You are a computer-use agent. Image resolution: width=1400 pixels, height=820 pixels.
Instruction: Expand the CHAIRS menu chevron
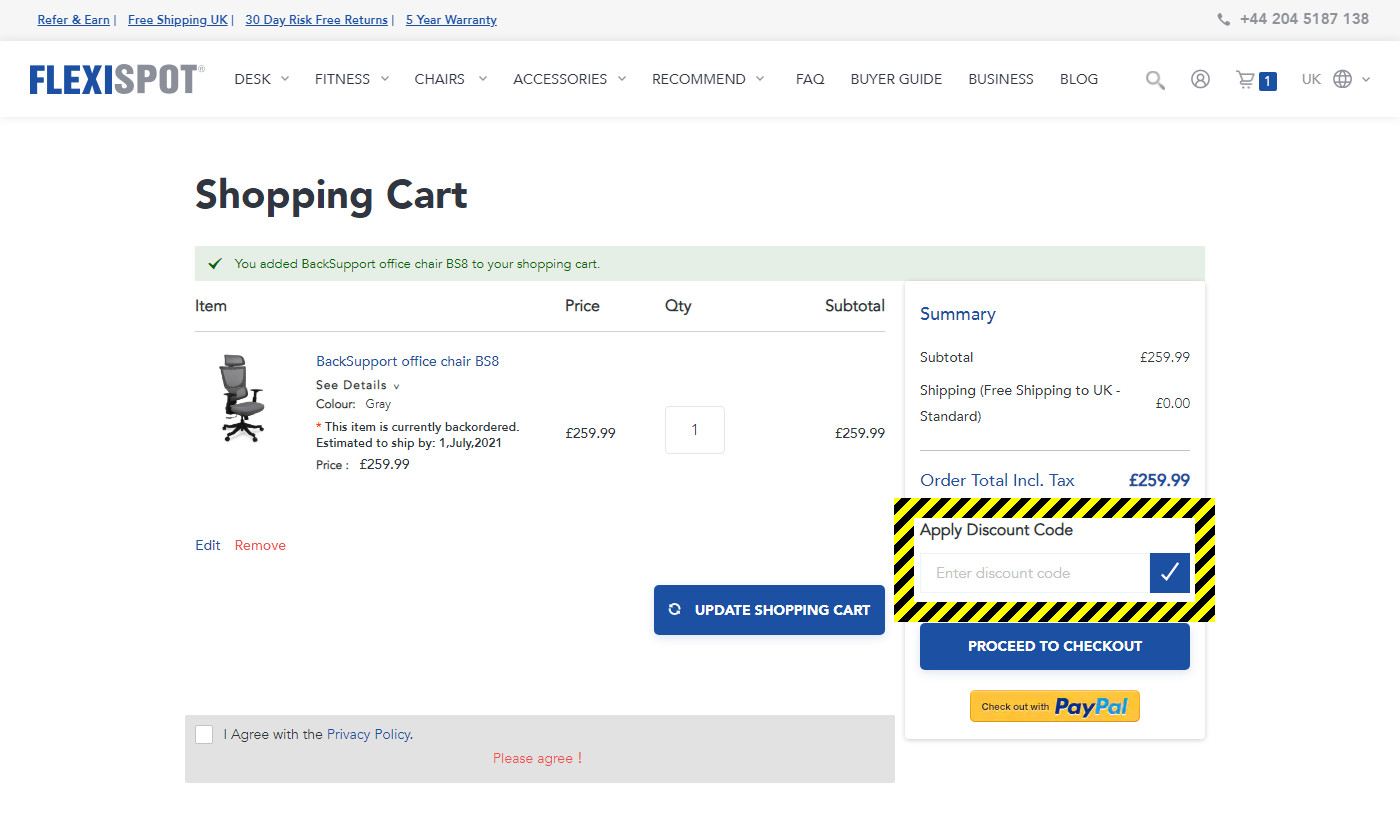(482, 79)
